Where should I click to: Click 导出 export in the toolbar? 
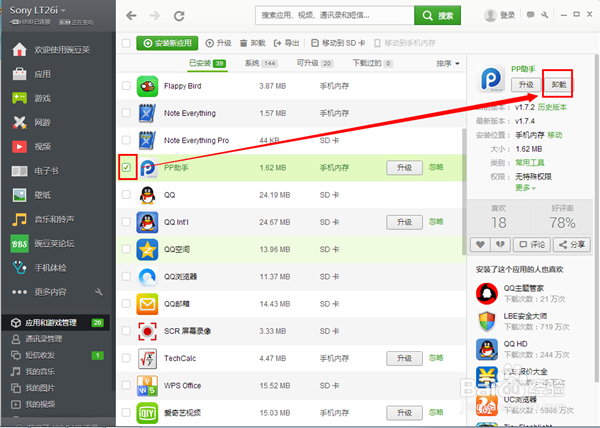coord(287,43)
